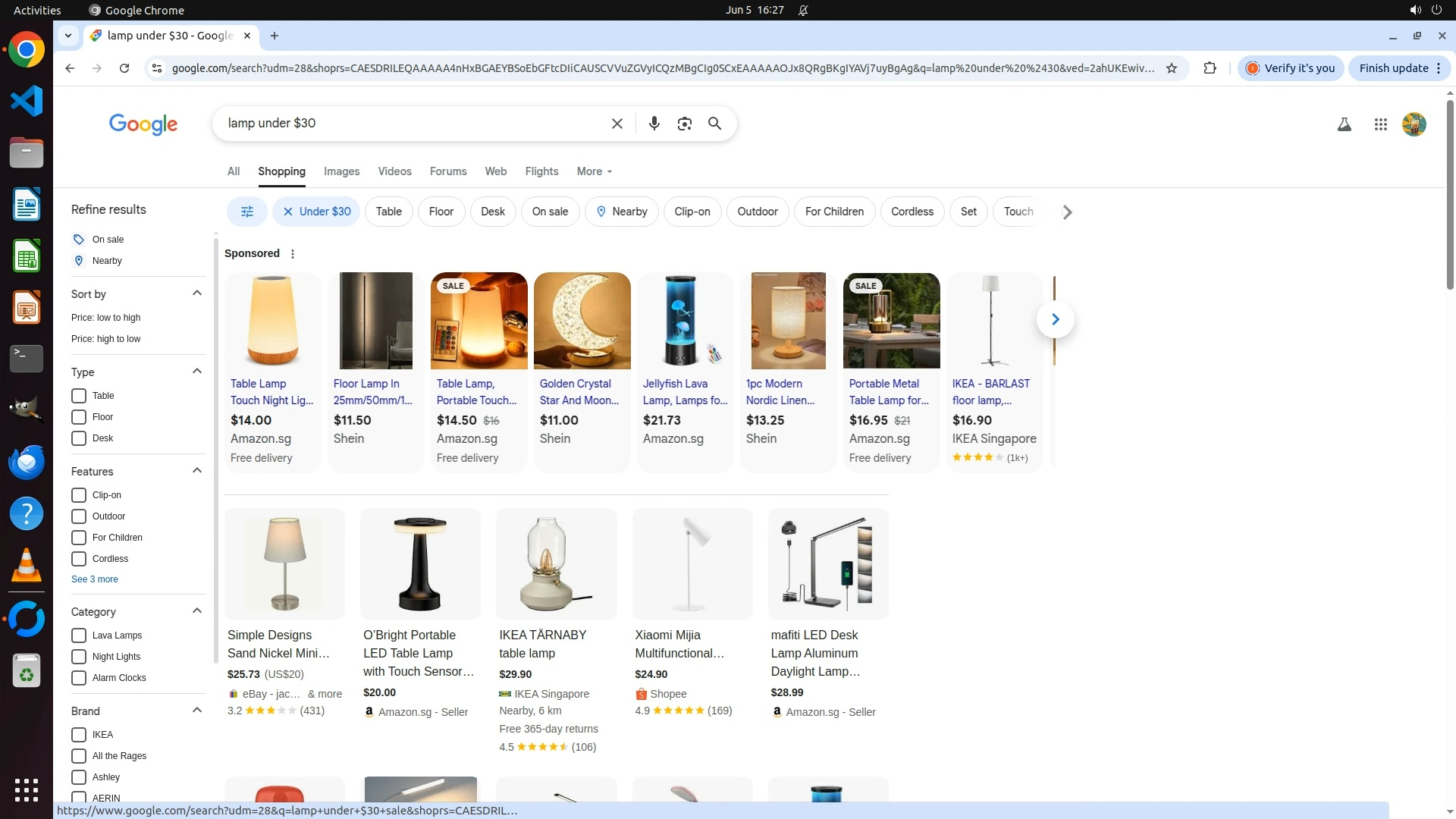Tick the IKEA brand checkbox

[79, 735]
